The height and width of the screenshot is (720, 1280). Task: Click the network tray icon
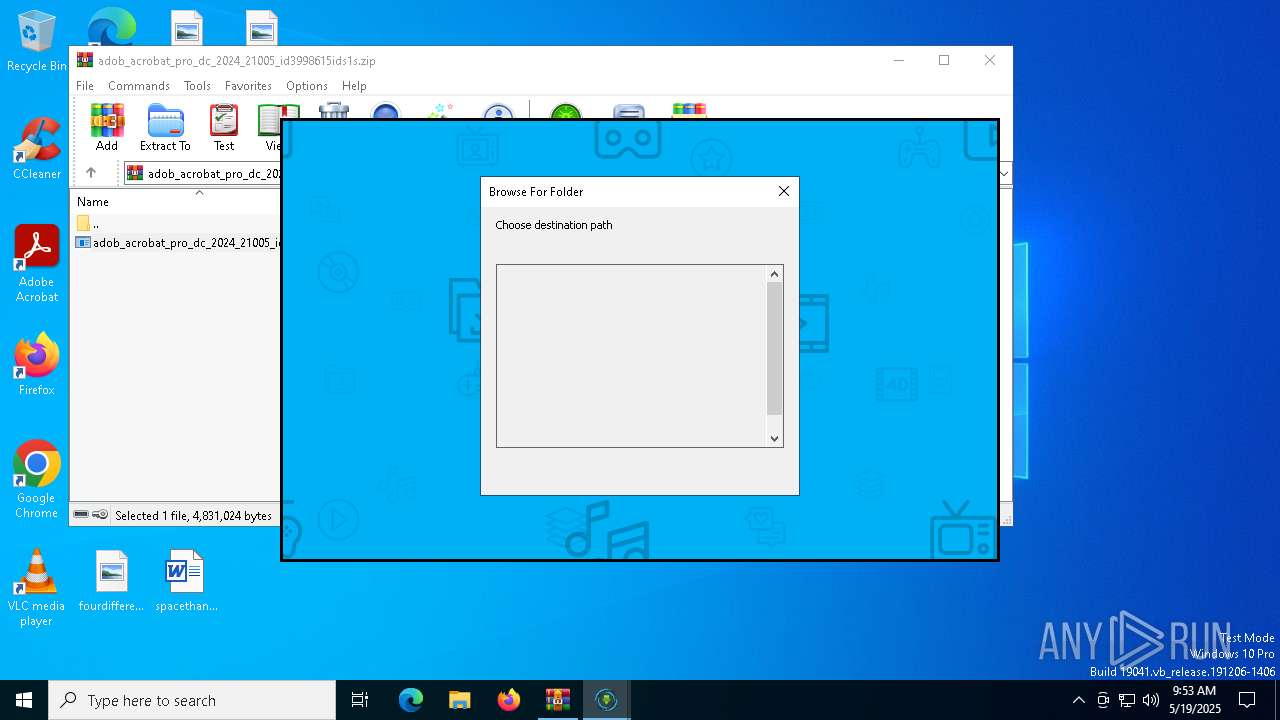[1127, 700]
